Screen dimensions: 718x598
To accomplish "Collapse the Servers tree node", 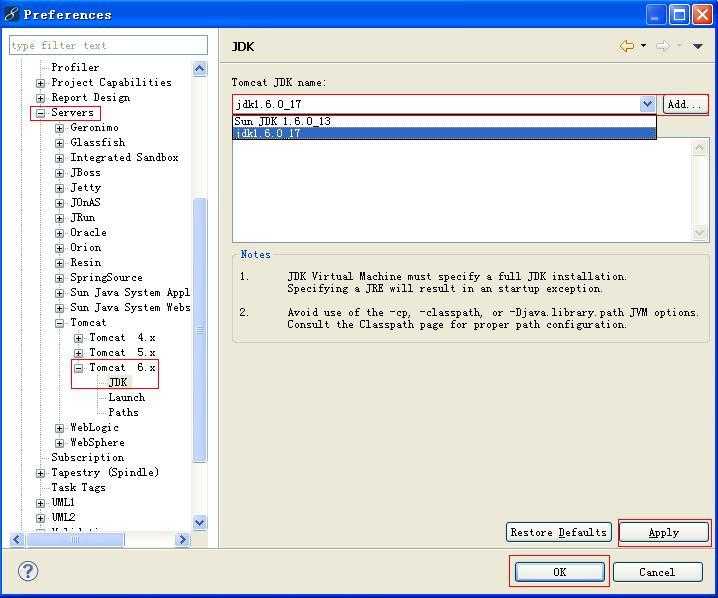I will tap(40, 113).
